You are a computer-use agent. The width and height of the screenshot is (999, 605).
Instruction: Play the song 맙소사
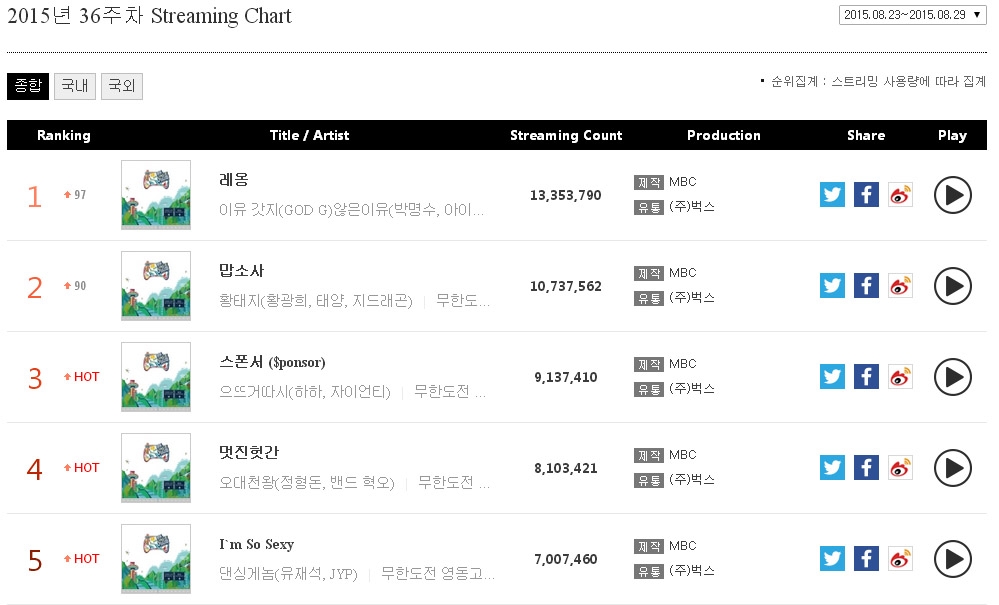[x=952, y=286]
